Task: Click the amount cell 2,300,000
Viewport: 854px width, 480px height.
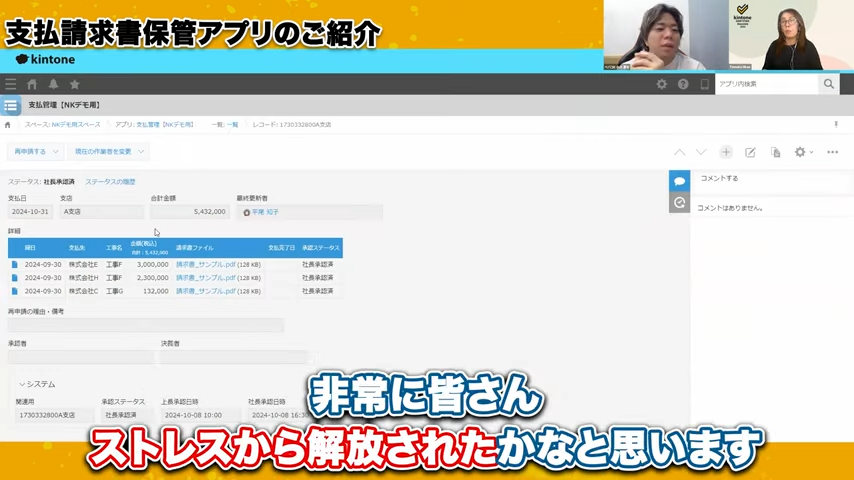Action: (x=152, y=278)
